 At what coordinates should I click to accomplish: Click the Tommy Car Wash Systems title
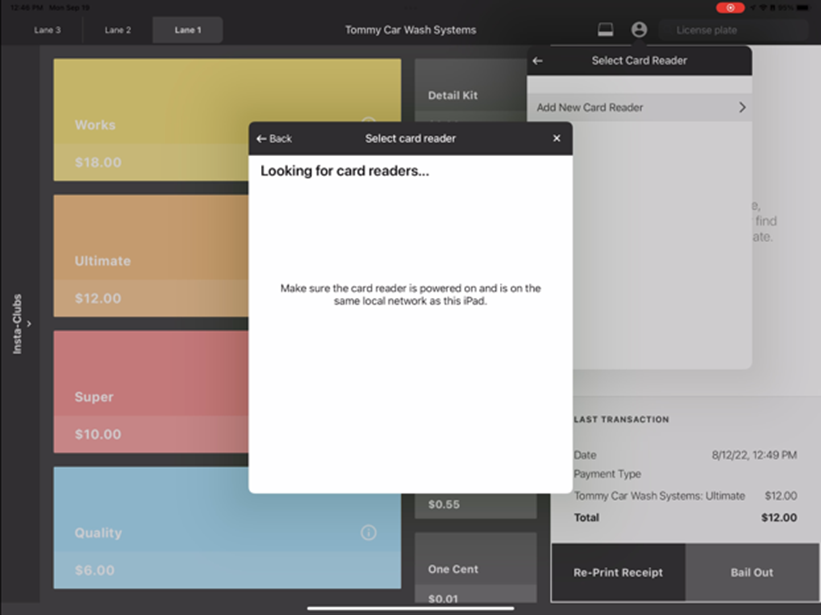410,30
